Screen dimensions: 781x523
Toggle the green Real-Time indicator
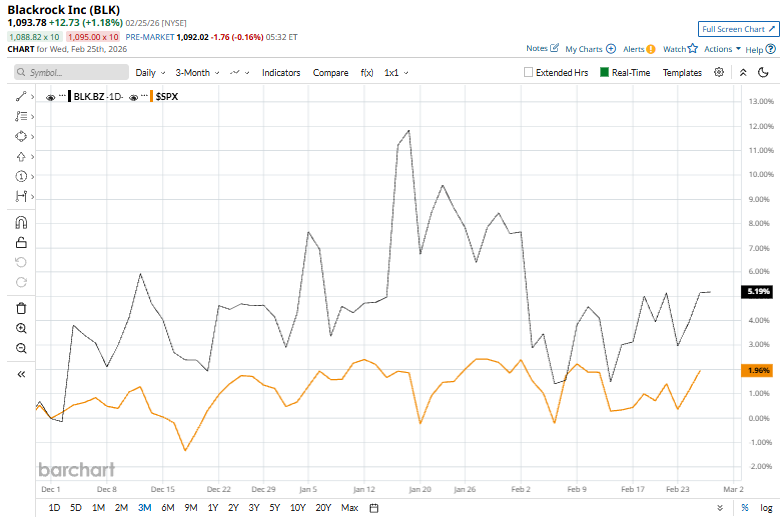coord(605,72)
